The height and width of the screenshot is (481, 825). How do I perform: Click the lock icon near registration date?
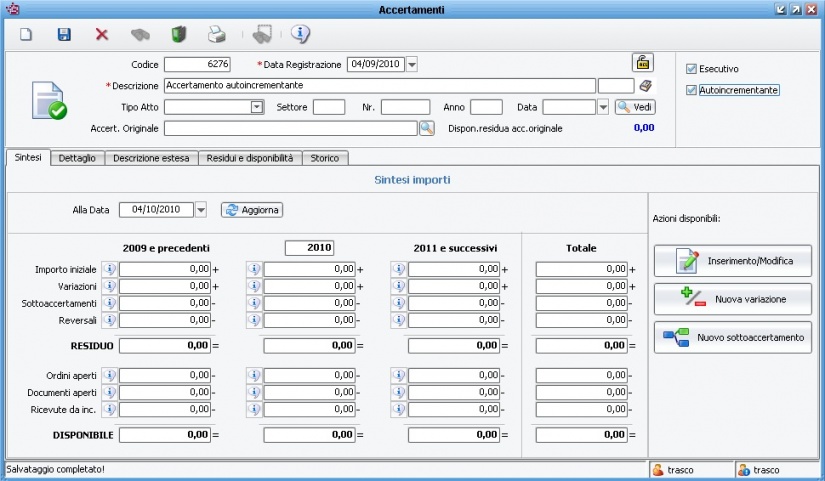642,63
